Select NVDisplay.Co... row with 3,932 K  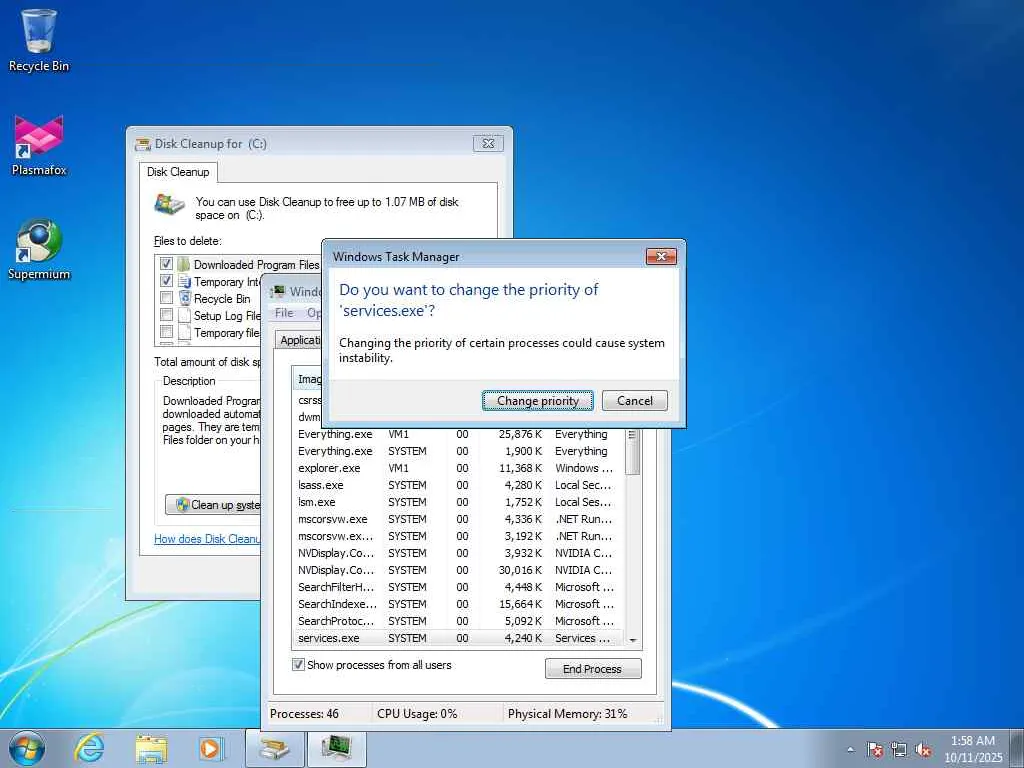point(458,553)
